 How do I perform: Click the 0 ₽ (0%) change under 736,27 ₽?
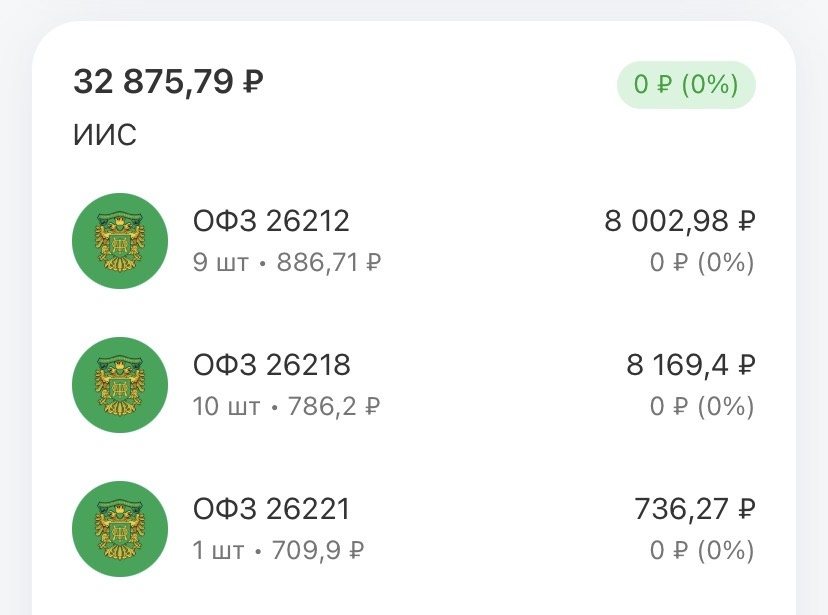coord(701,551)
